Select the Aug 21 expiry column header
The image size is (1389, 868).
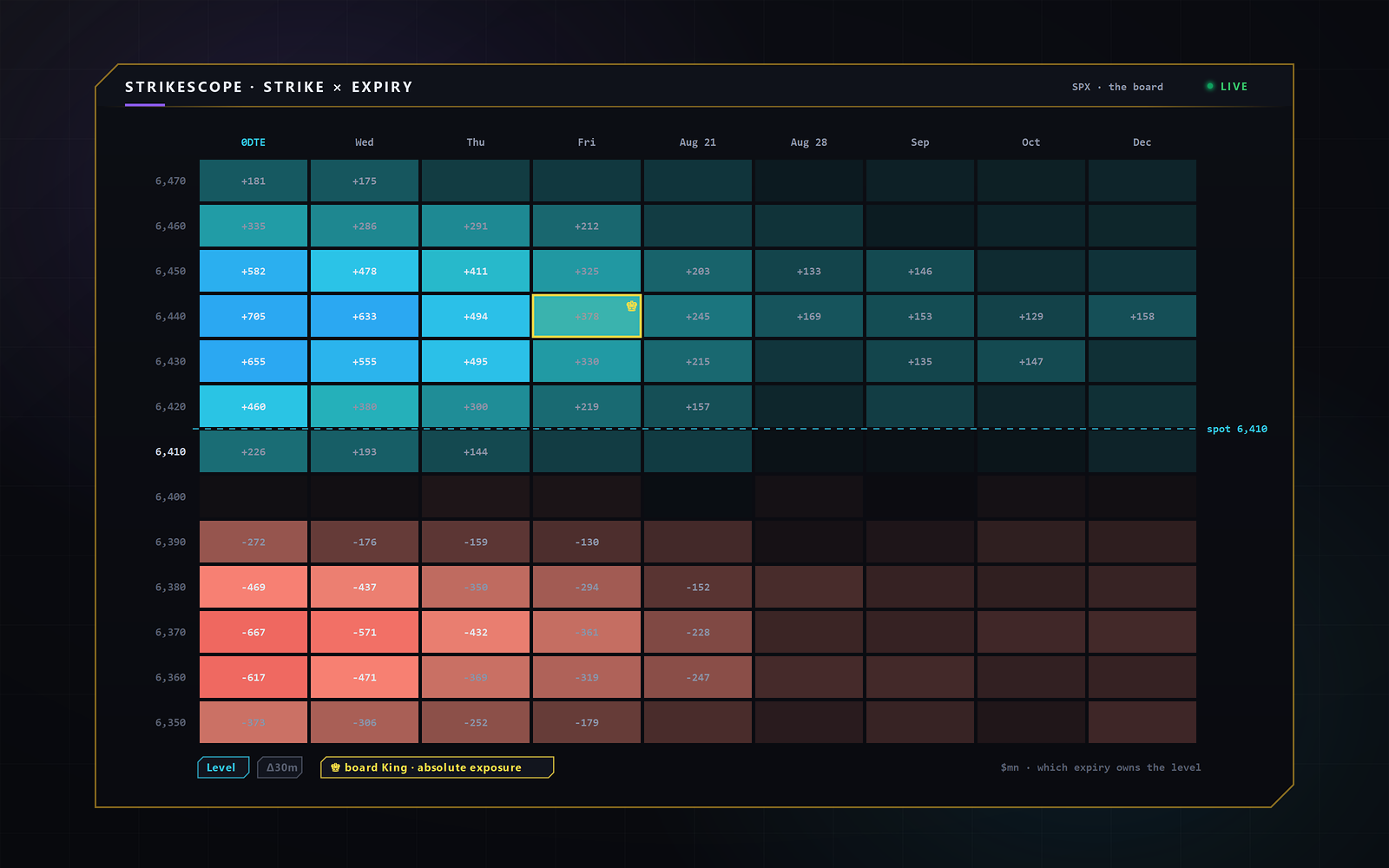[698, 142]
